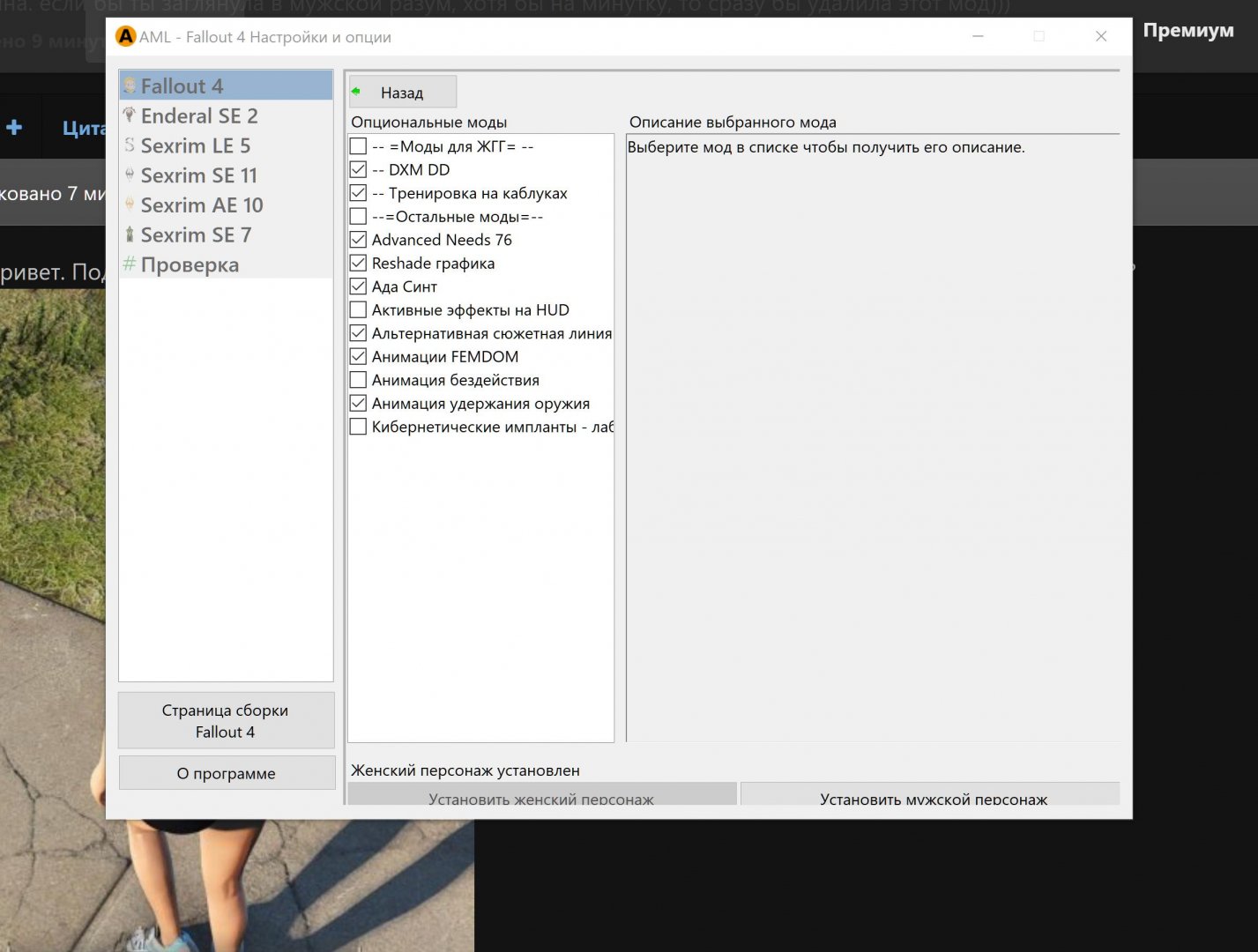Screen dimensions: 1258x952
Task: Enable Анимация бездействия checkbox
Action: 358,380
